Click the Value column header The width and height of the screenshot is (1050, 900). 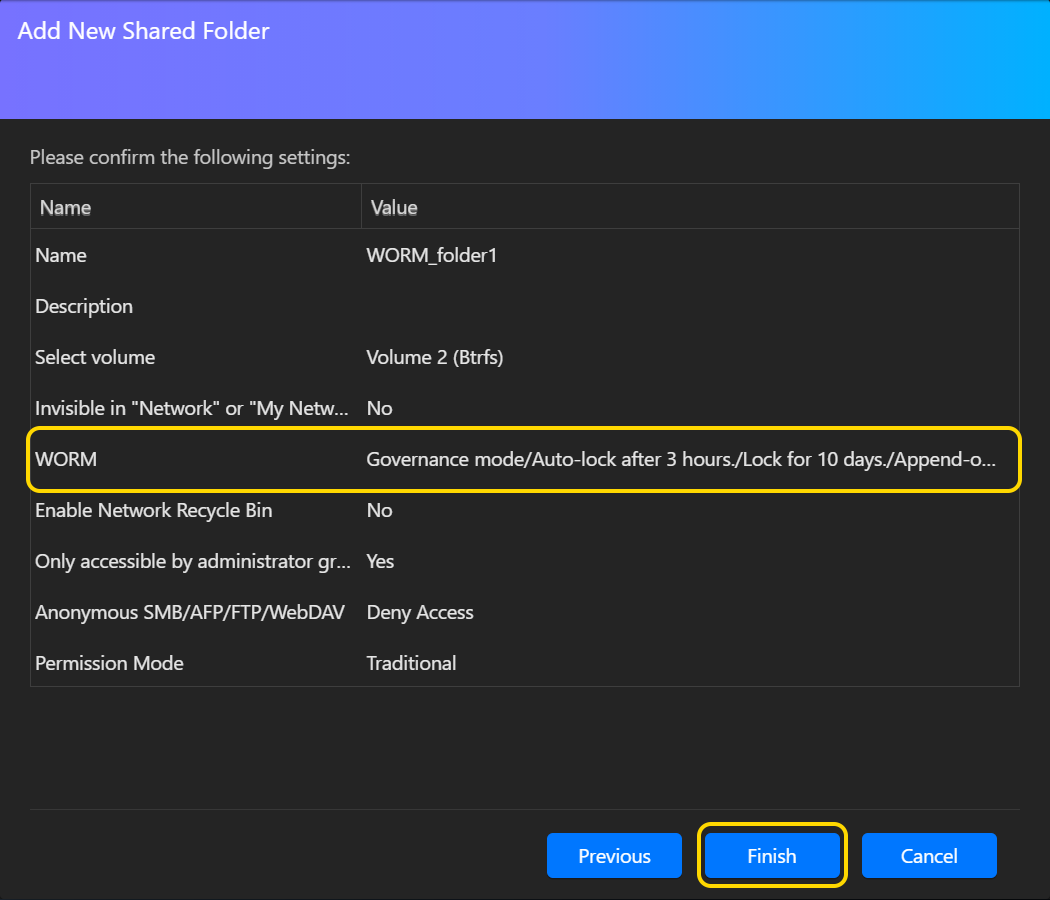pyautogui.click(x=394, y=208)
